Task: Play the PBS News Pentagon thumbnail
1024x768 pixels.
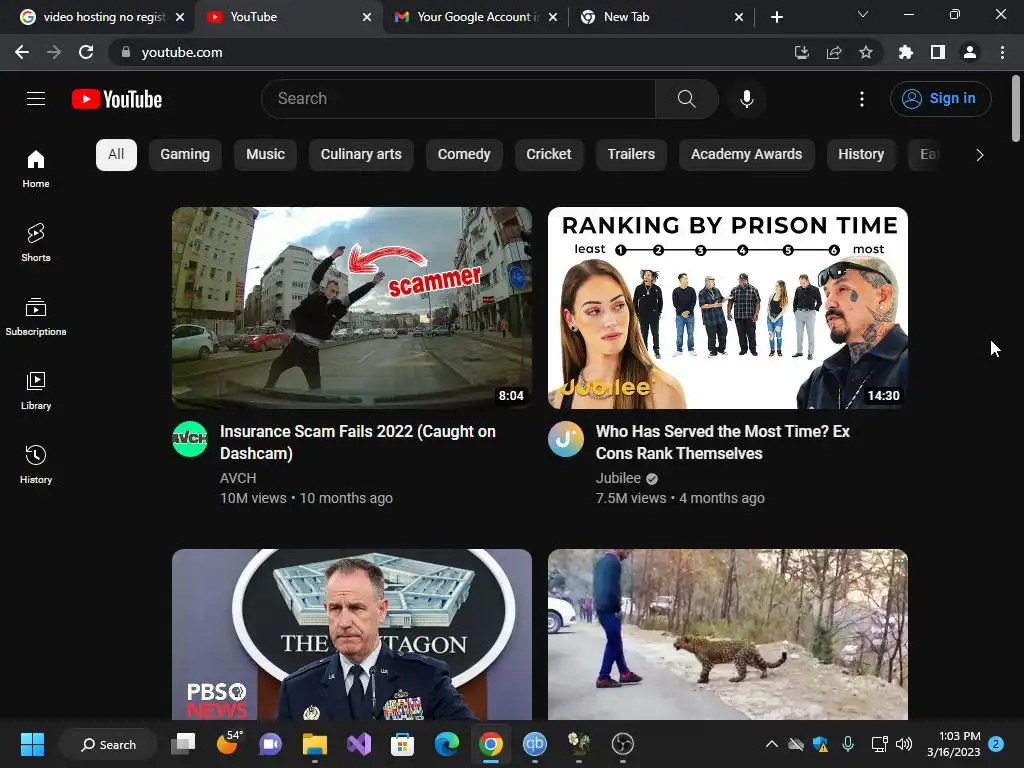Action: point(352,634)
